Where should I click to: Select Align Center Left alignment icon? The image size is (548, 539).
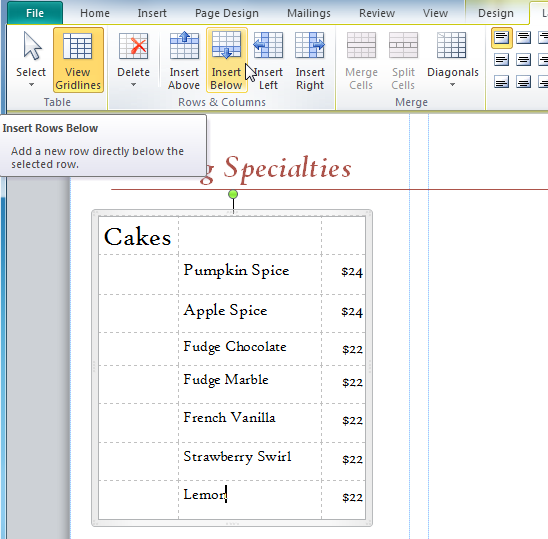coord(502,60)
